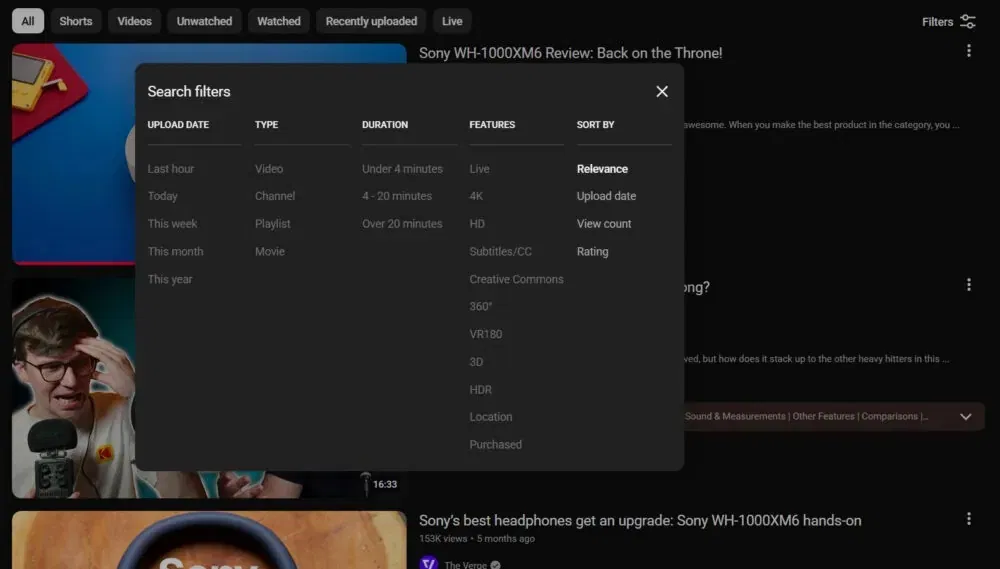
Task: Enable the Subtitles/CC feature filter
Action: click(500, 251)
